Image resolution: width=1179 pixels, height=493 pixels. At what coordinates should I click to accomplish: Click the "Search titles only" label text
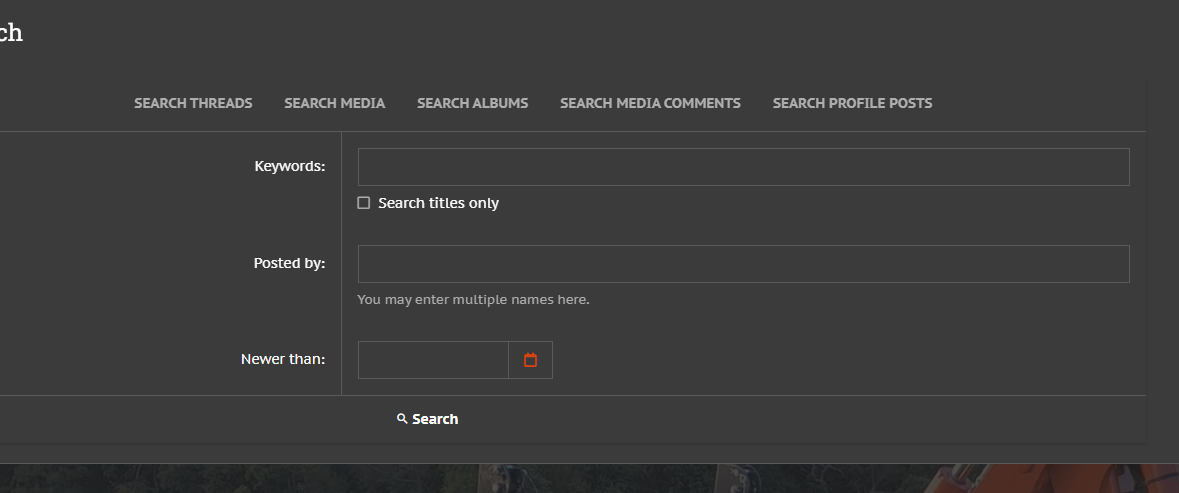pos(438,203)
